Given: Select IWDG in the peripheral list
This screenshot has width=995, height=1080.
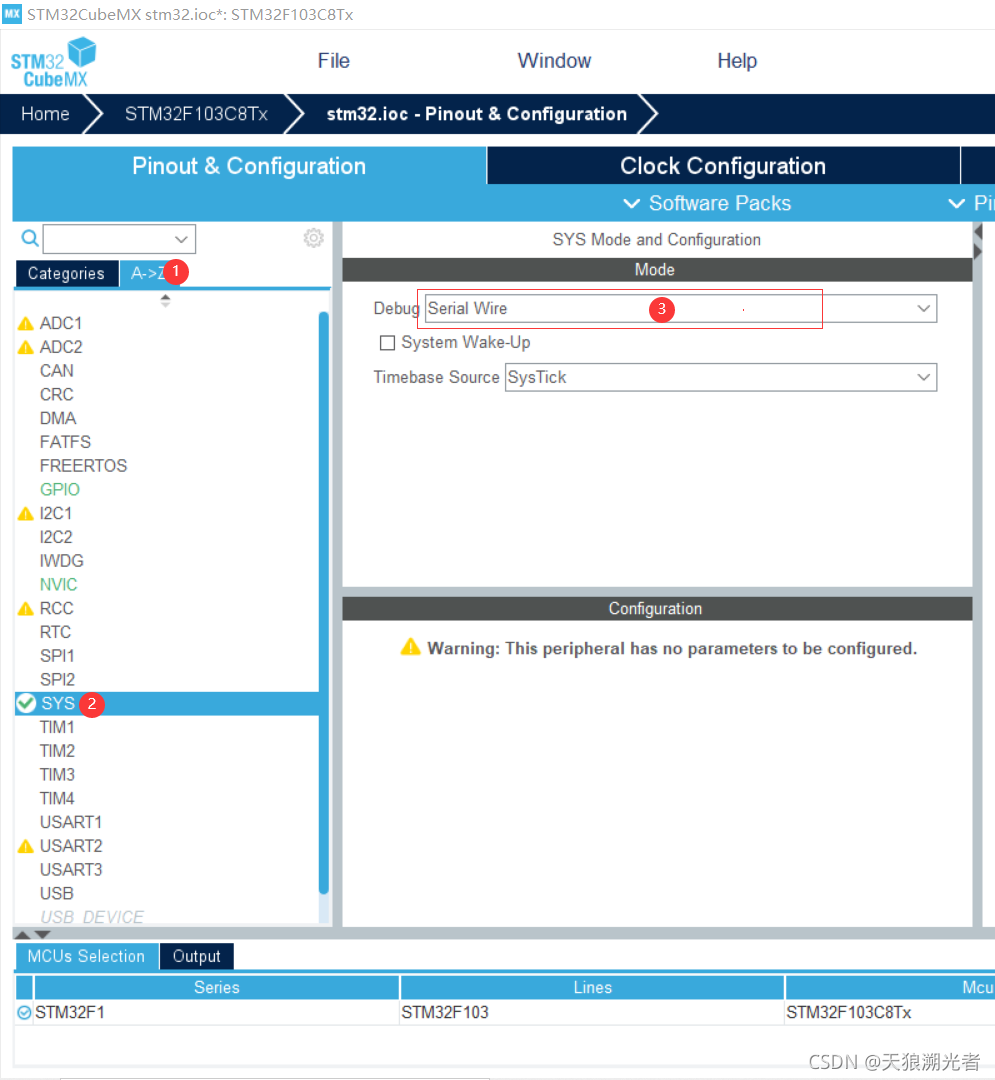Looking at the screenshot, I should pos(61,561).
